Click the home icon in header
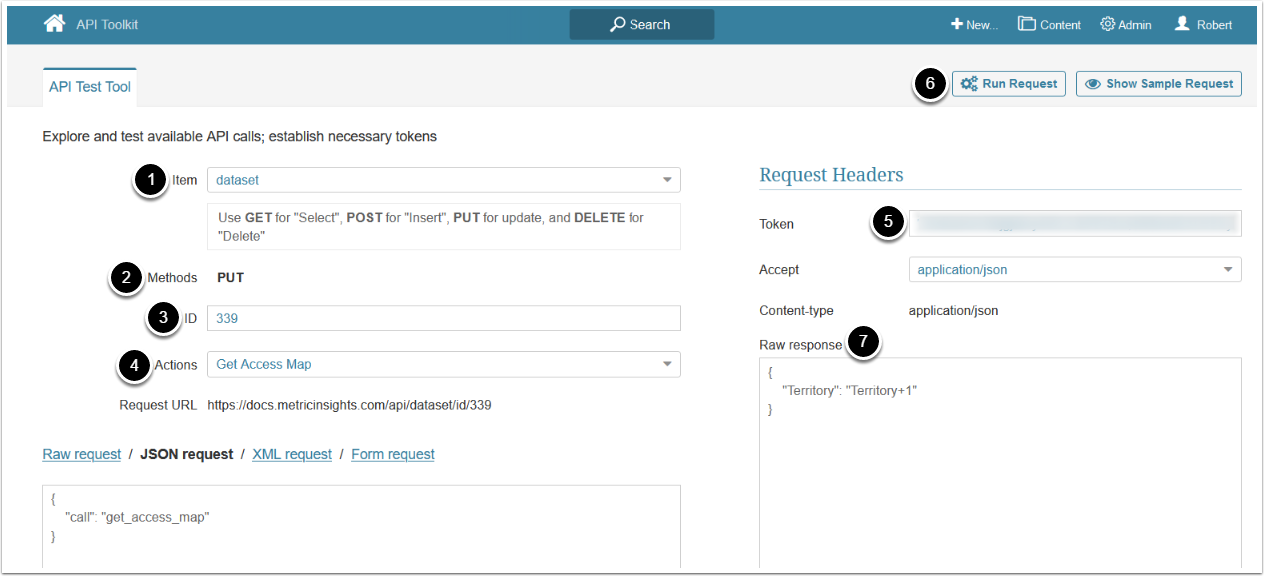The width and height of the screenshot is (1264, 576). [54, 24]
